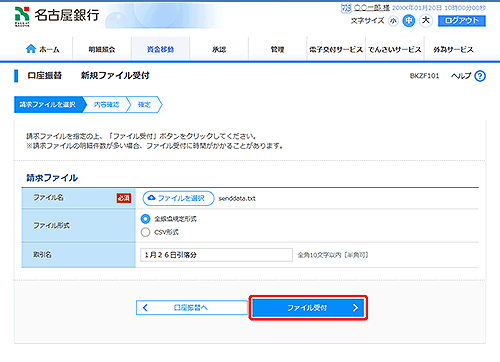Screen dimensions: 500x362
Task: Open the 管理 menu
Action: click(277, 49)
